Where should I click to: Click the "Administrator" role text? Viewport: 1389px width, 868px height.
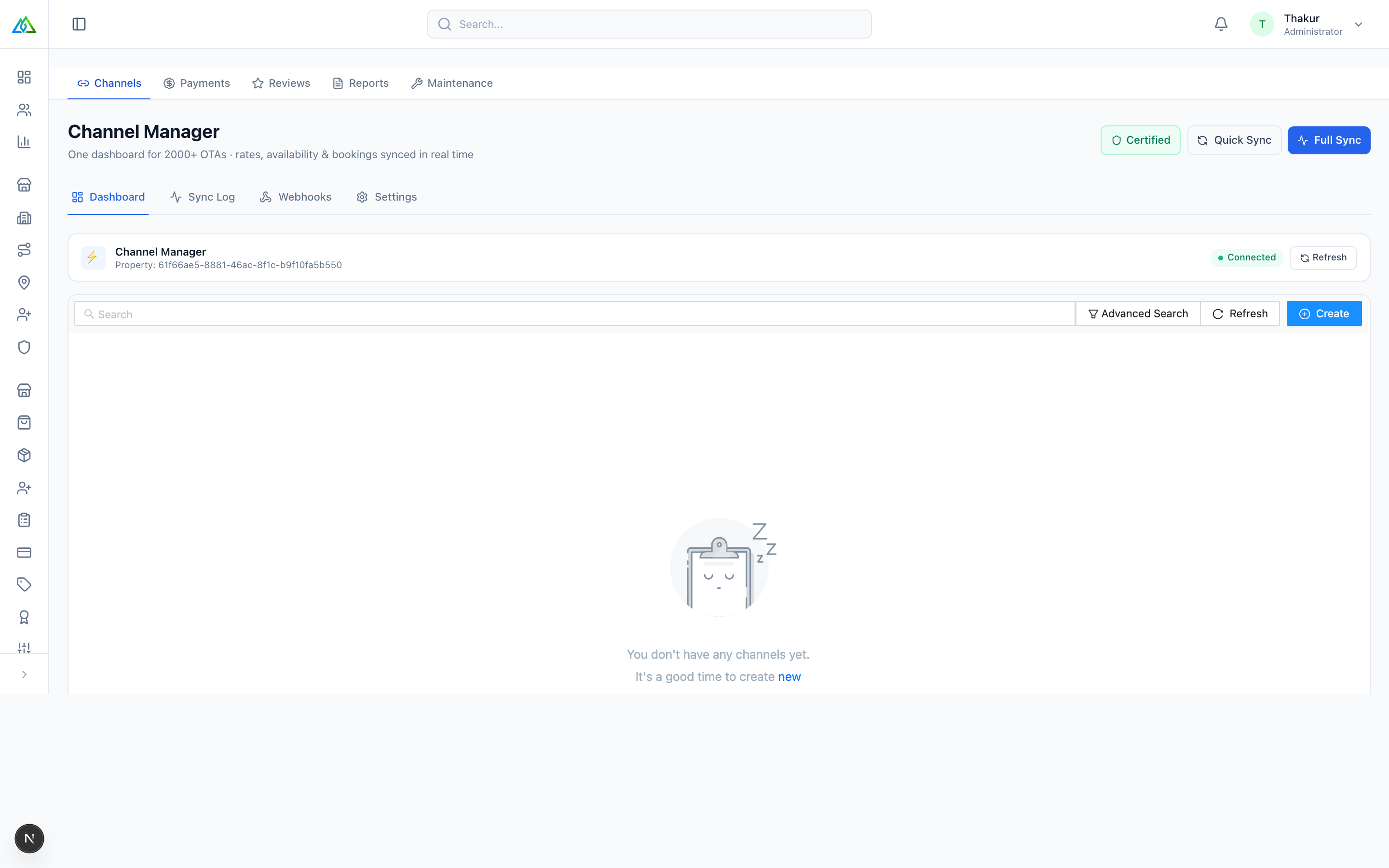(1313, 31)
